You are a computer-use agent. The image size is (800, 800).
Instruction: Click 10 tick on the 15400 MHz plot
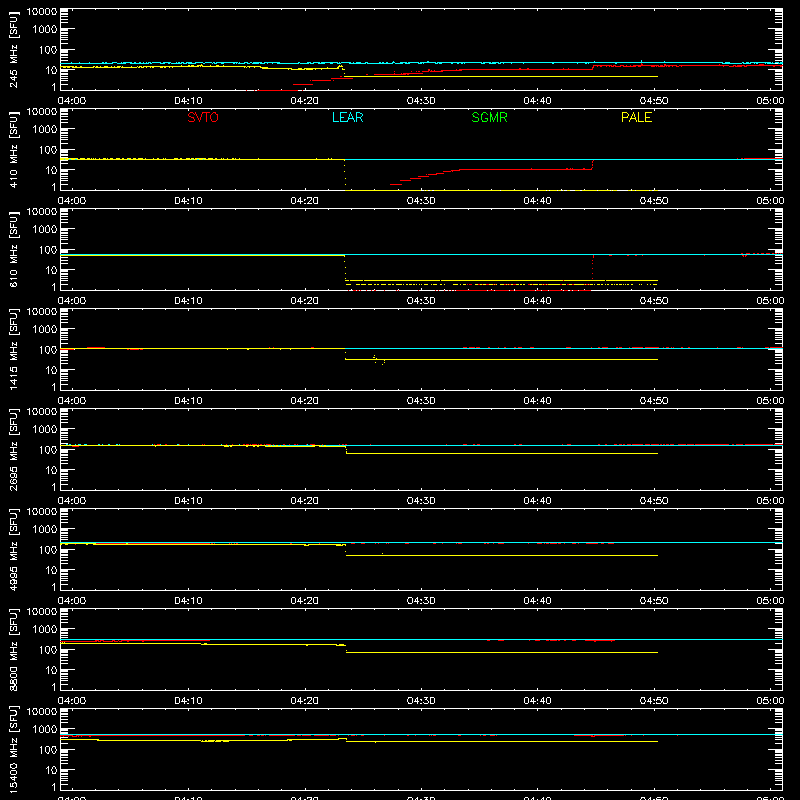[51, 770]
